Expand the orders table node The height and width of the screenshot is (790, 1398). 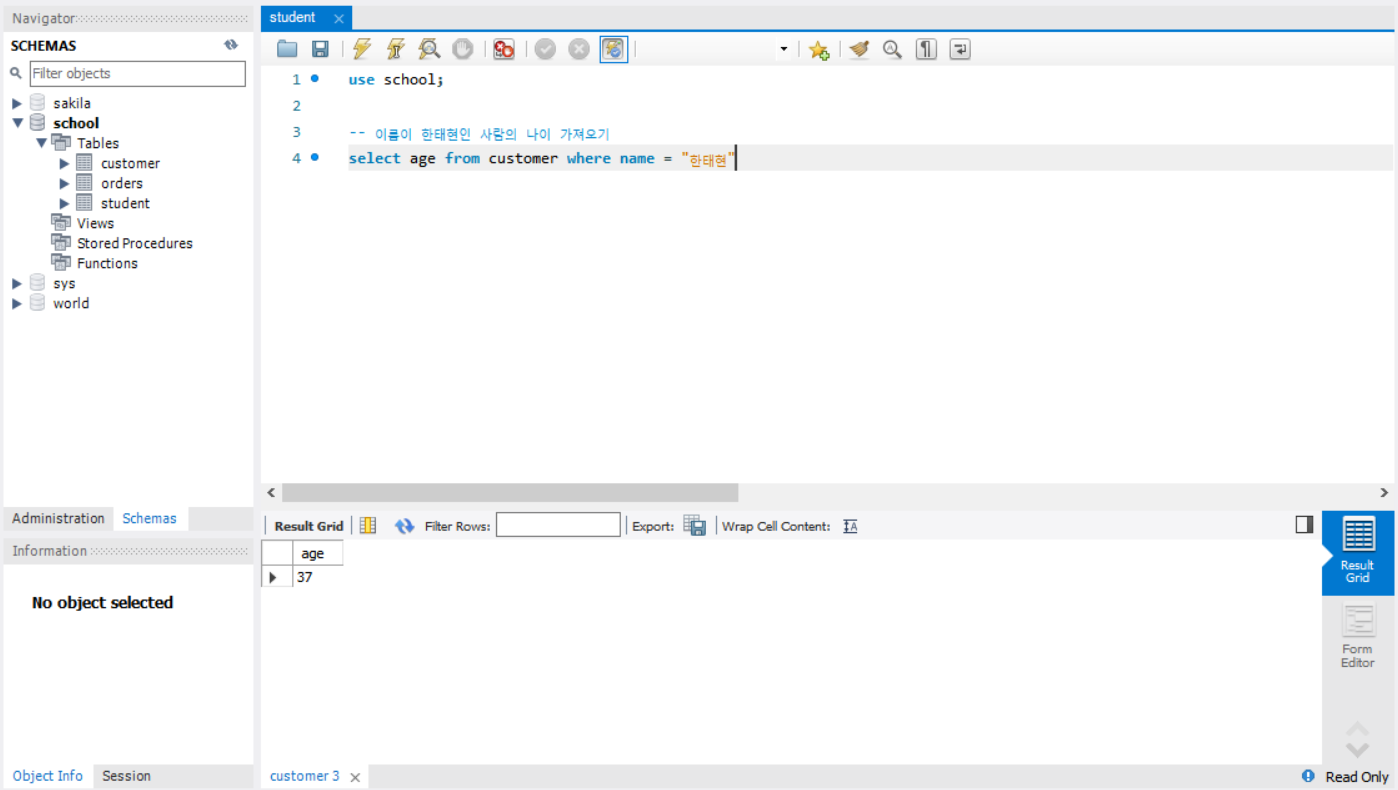pos(65,183)
